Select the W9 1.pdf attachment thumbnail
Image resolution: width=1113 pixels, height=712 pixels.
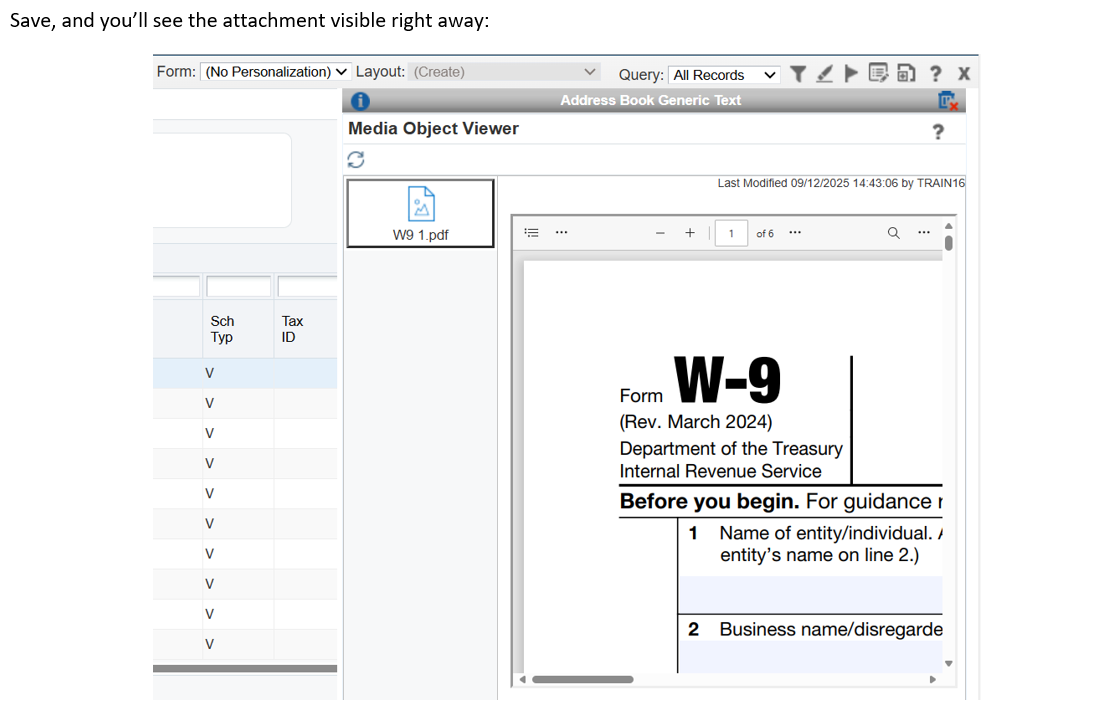point(420,213)
